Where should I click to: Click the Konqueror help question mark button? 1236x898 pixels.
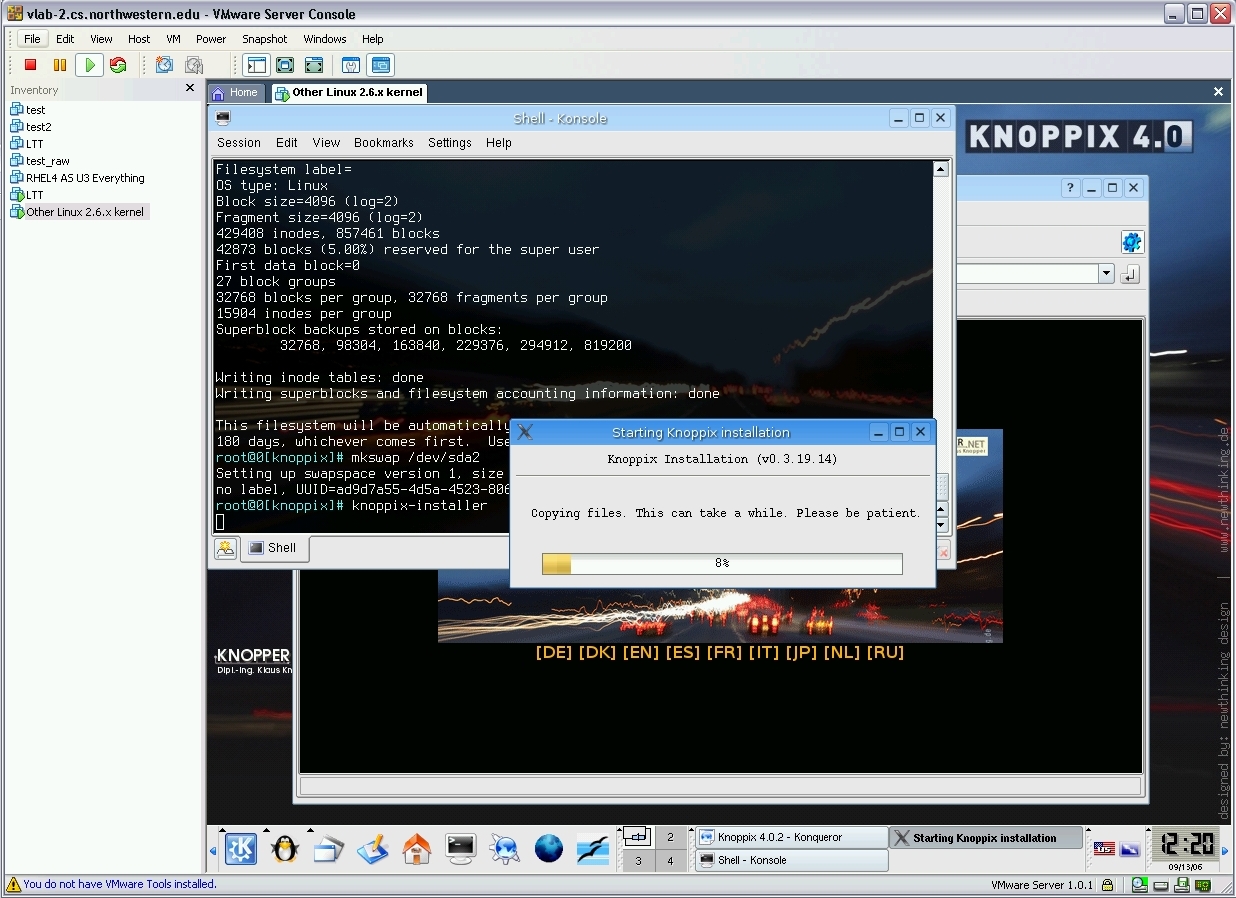(1071, 188)
